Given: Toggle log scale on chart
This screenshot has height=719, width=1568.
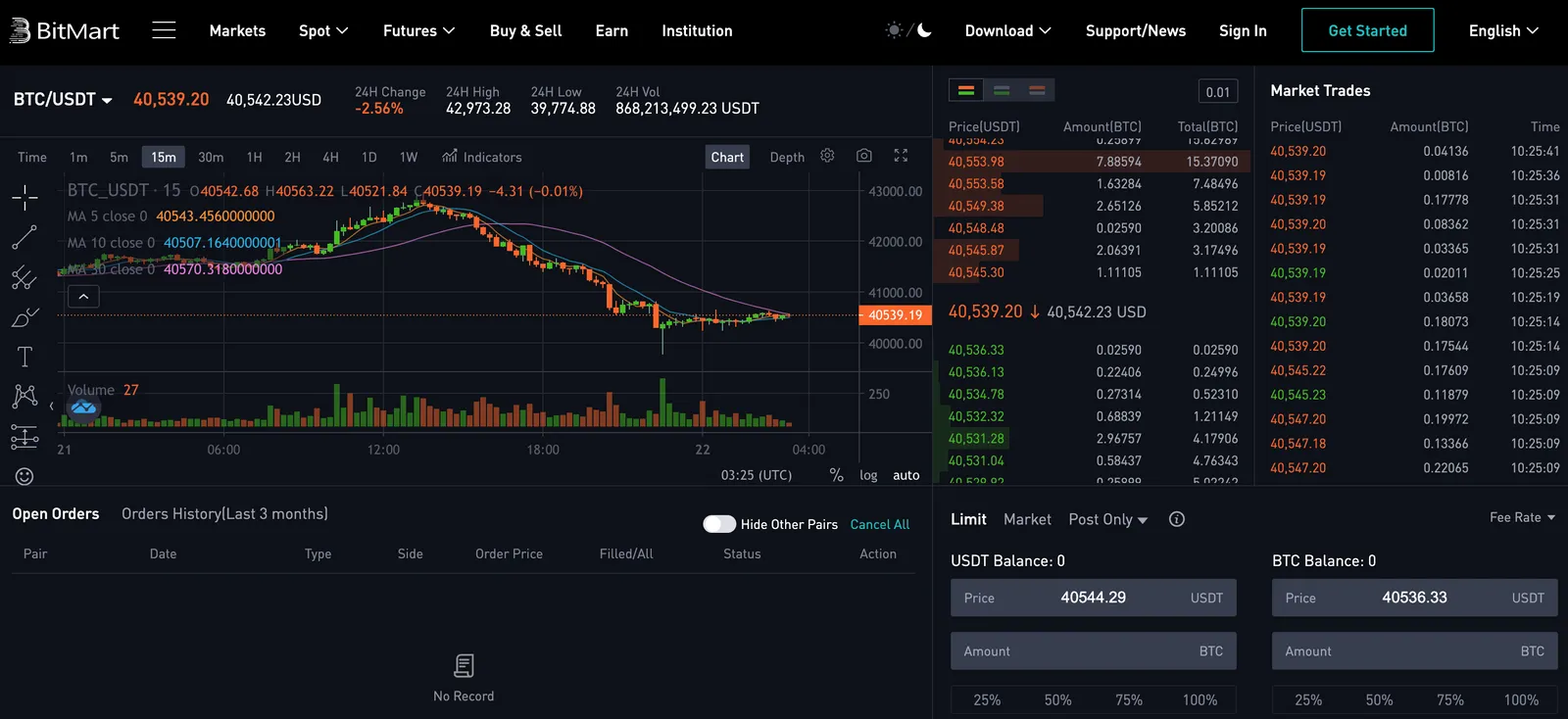Looking at the screenshot, I should 868,475.
